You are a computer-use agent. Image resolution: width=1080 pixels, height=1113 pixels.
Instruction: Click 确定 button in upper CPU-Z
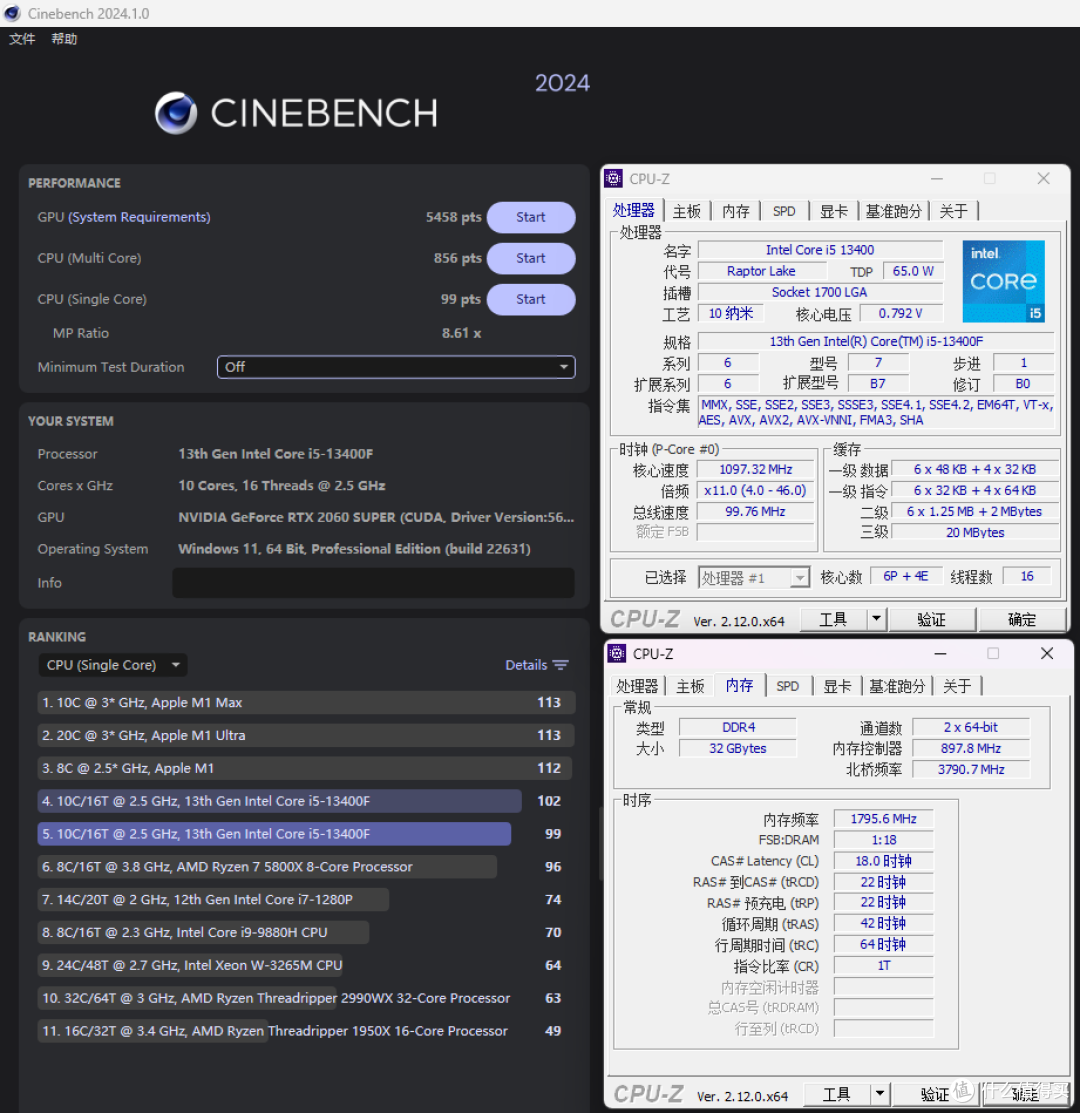click(x=1022, y=620)
